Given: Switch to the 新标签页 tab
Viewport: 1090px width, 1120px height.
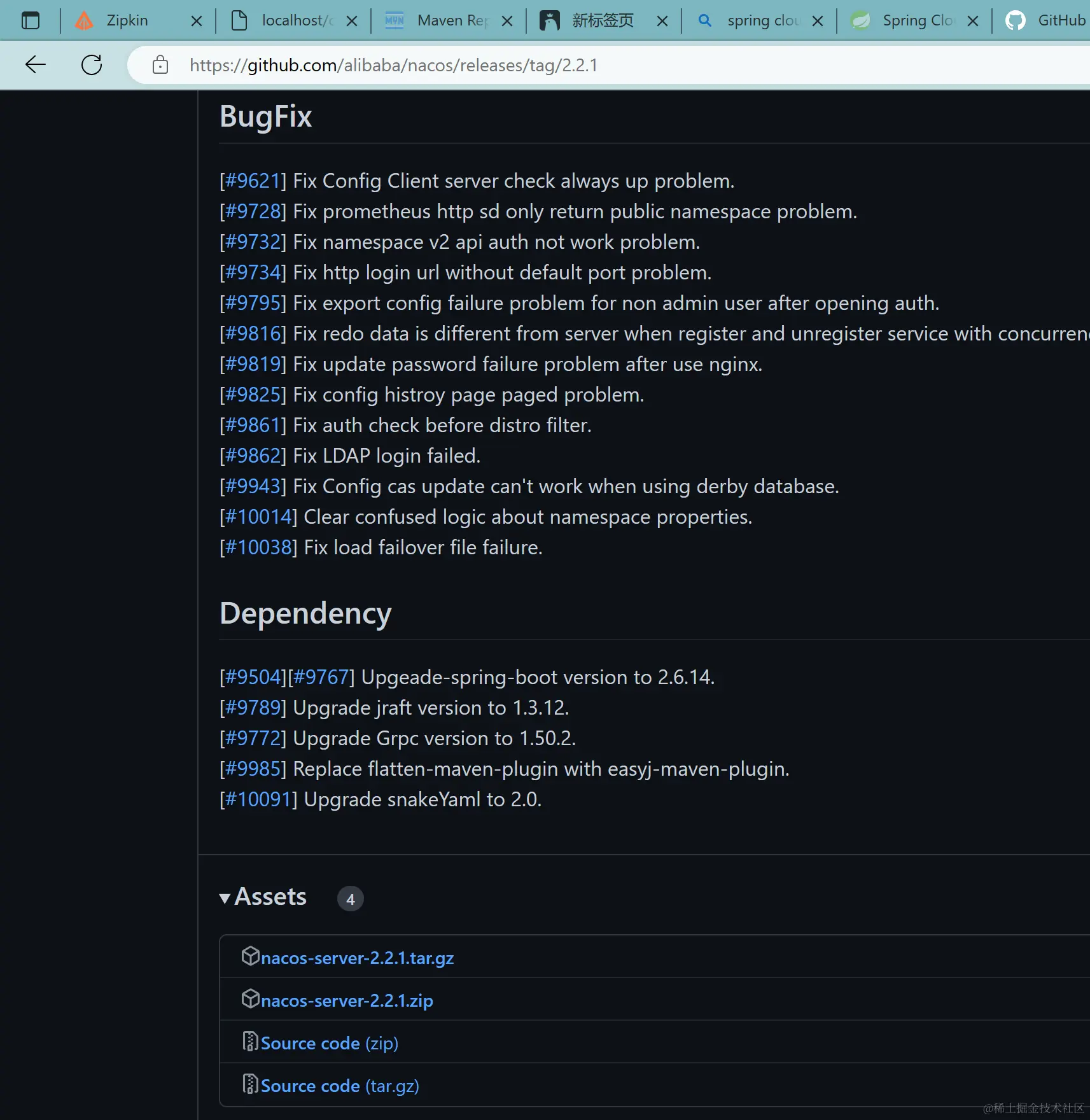Looking at the screenshot, I should (604, 21).
